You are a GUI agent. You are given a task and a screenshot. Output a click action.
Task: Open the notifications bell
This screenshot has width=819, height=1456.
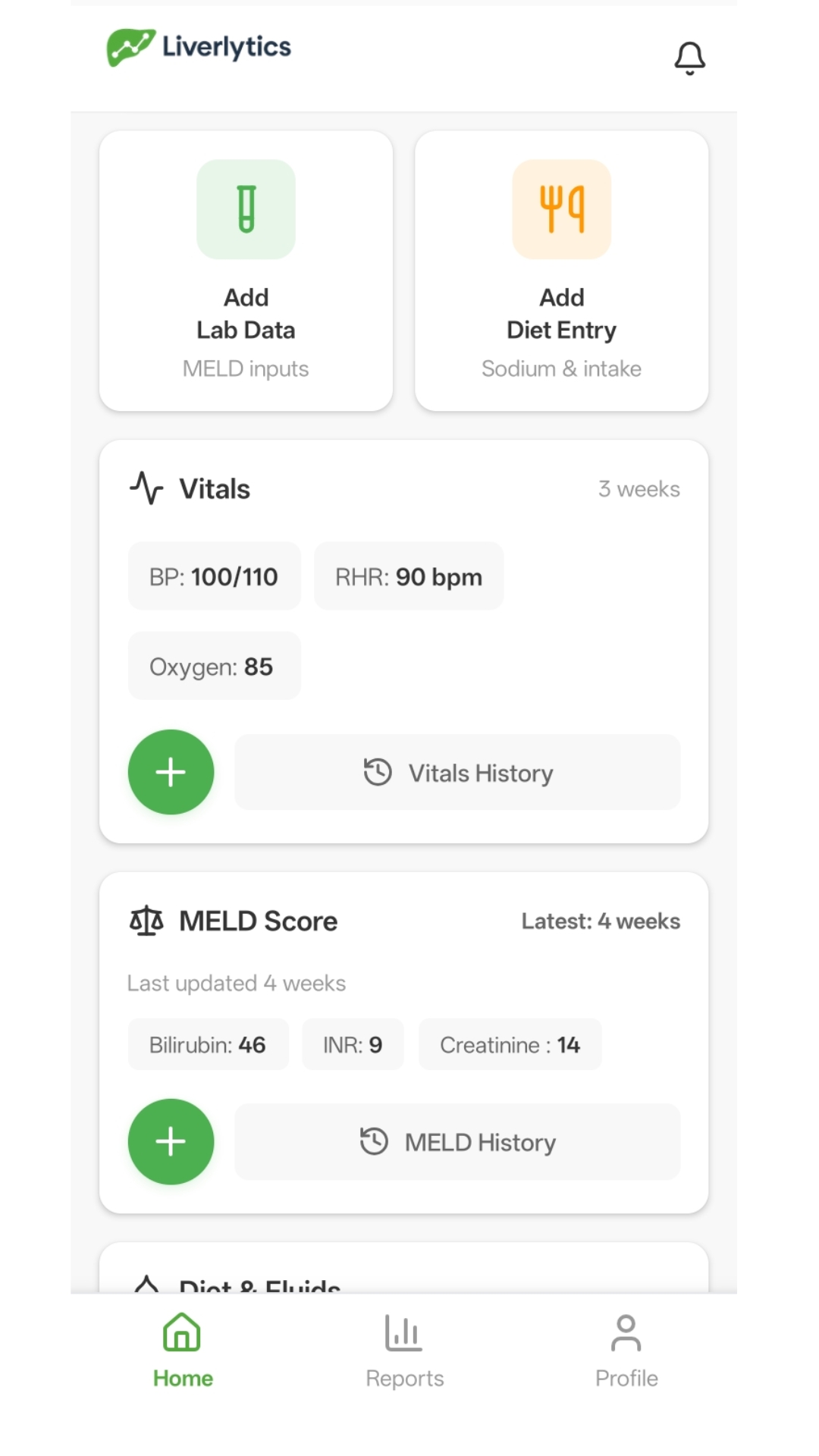[x=689, y=58]
